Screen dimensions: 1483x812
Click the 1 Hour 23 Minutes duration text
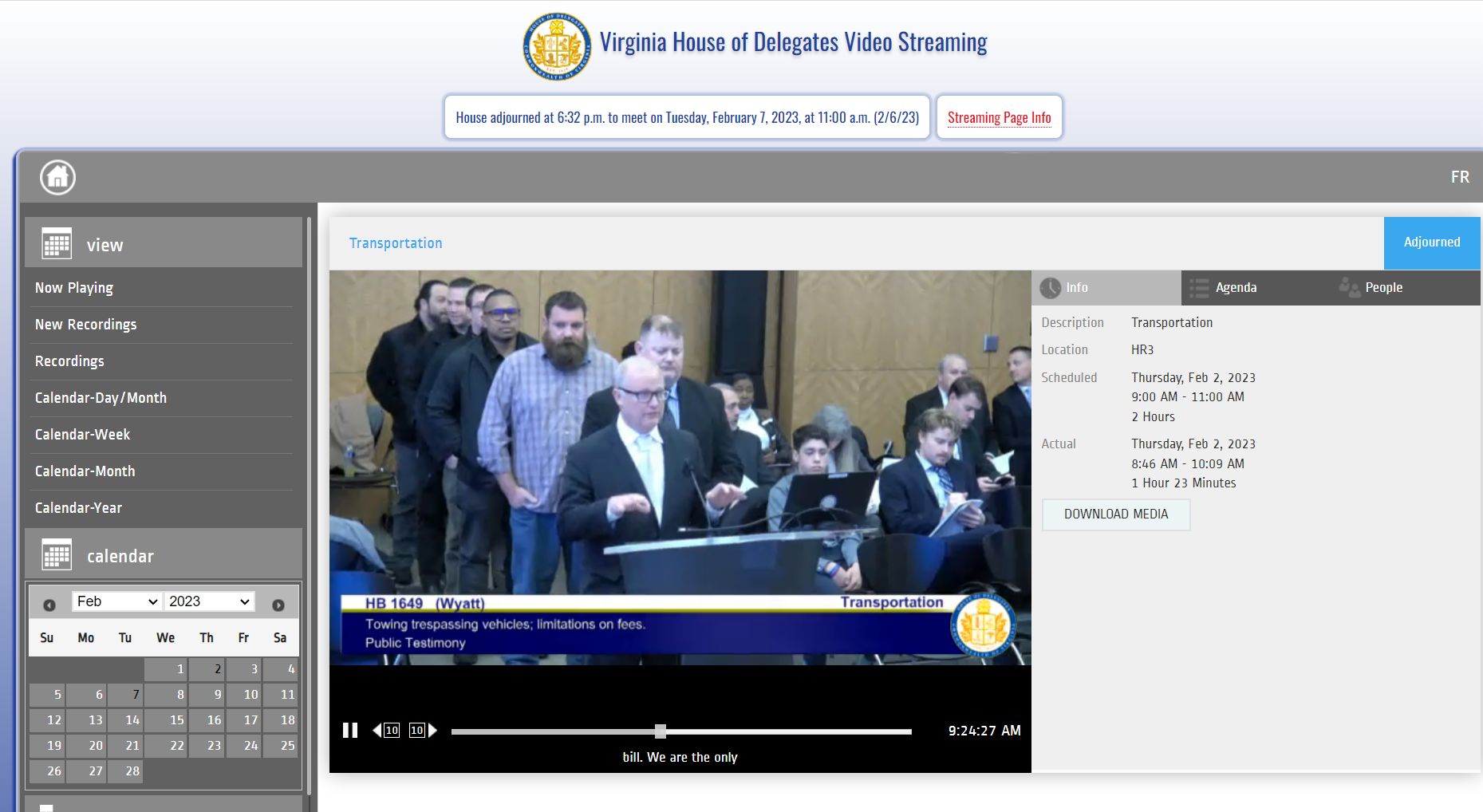(1184, 483)
